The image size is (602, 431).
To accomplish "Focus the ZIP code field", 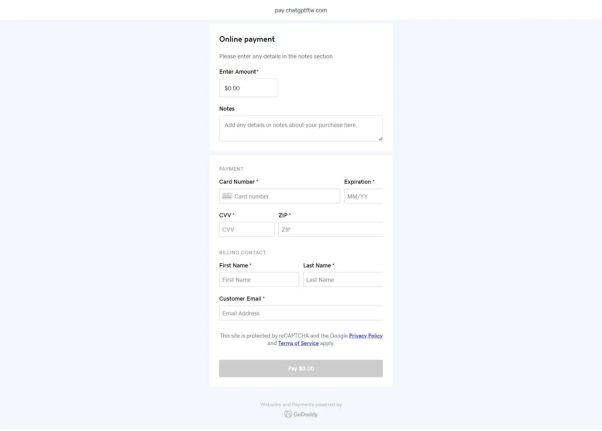I will pos(330,230).
